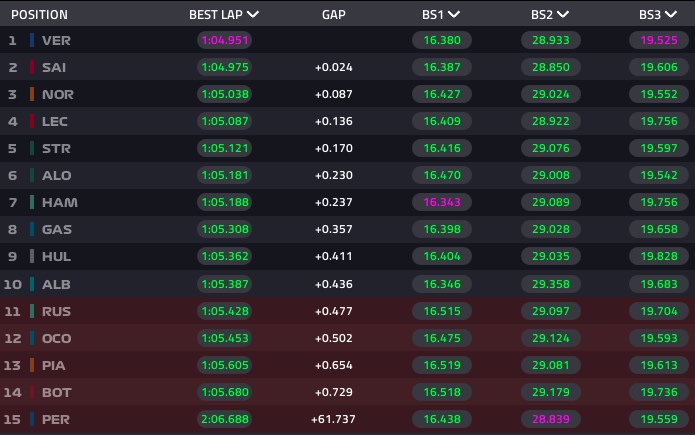Click HAM's teal team color marker
The width and height of the screenshot is (695, 435).
pos(32,202)
